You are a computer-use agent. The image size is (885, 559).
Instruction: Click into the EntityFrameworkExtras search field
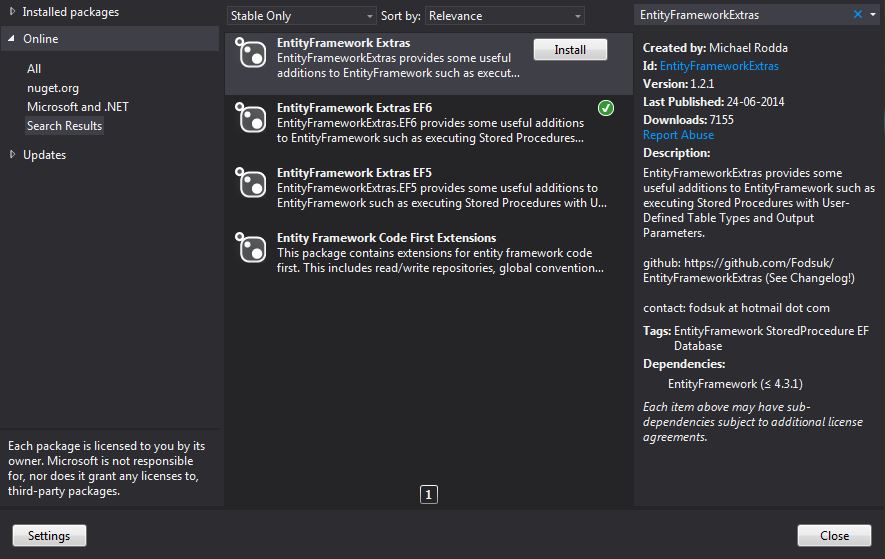tap(742, 15)
